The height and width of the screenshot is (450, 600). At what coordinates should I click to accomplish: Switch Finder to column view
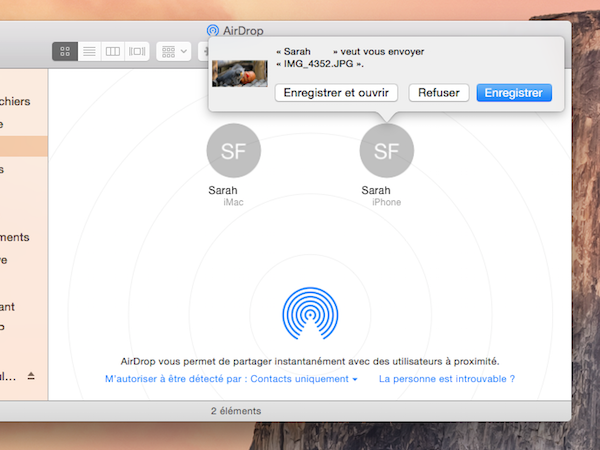coord(113,51)
